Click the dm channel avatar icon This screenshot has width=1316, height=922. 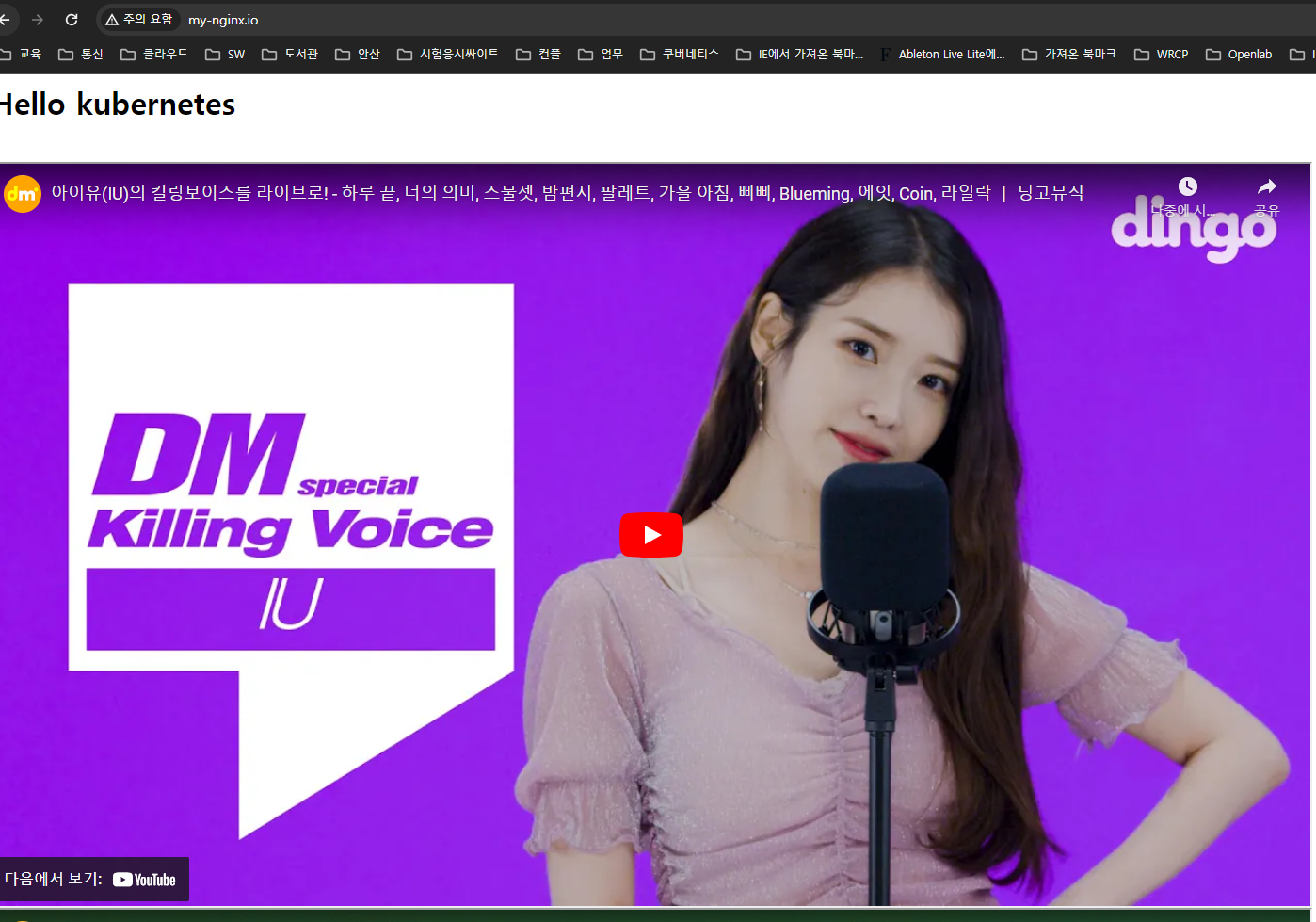click(x=23, y=194)
